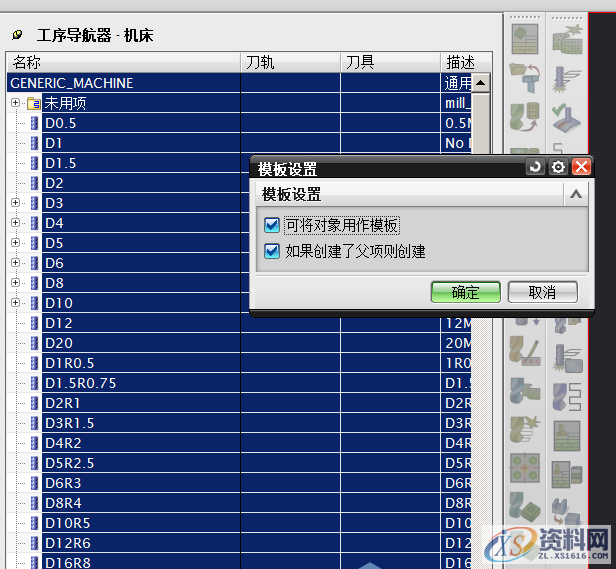Viewport: 616px width, 569px height.
Task: Click the star over perforated sheets icon
Action: [567, 39]
